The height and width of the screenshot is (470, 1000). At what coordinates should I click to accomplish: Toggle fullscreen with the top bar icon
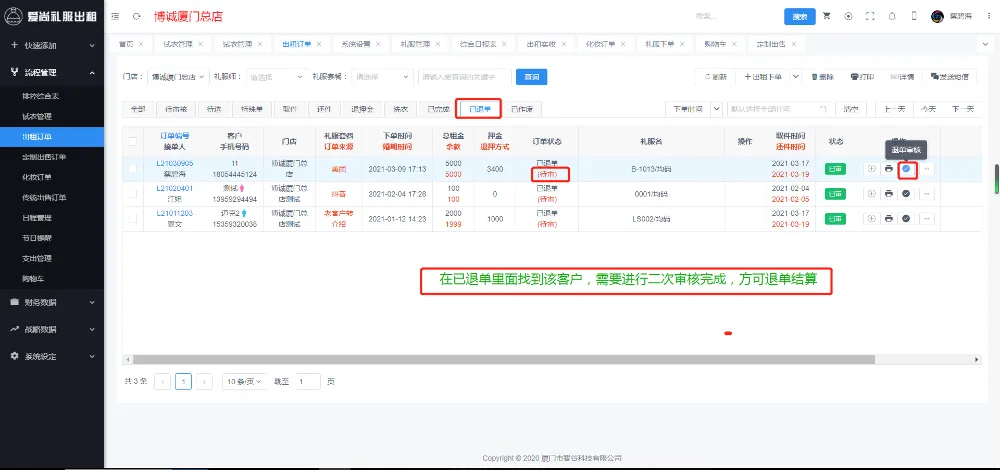pos(870,17)
